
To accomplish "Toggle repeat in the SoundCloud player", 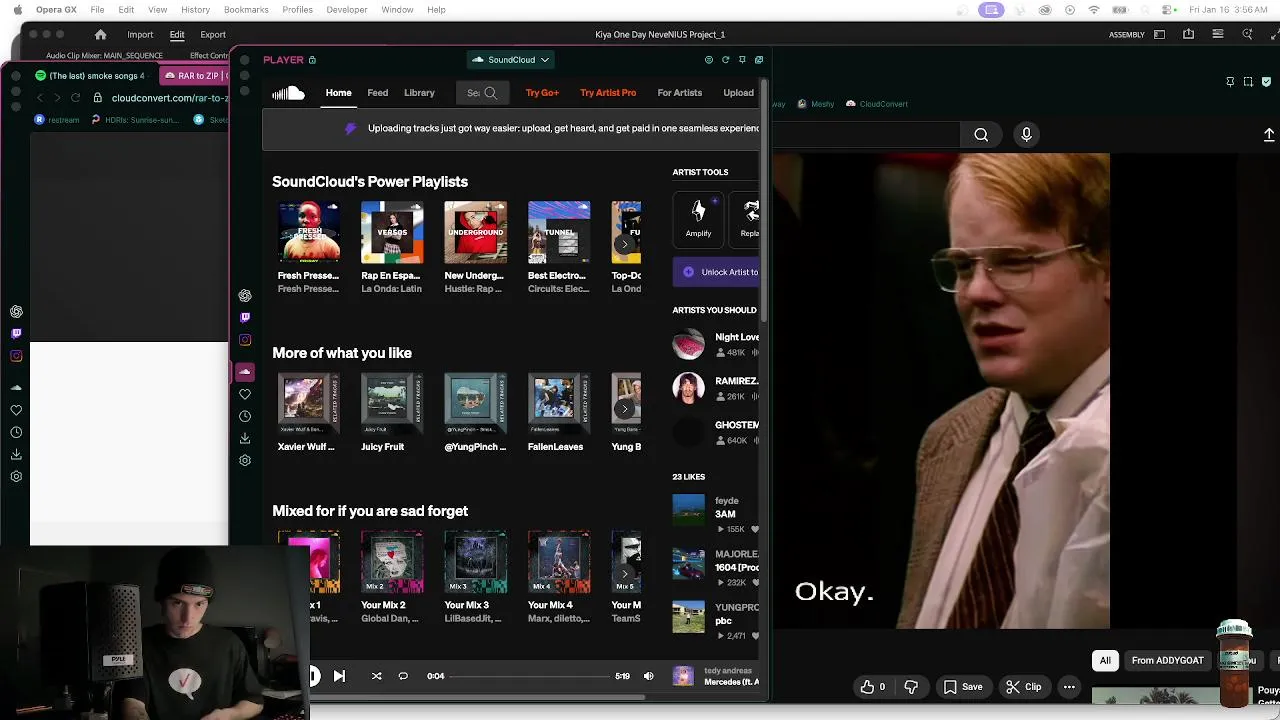I will coord(403,676).
